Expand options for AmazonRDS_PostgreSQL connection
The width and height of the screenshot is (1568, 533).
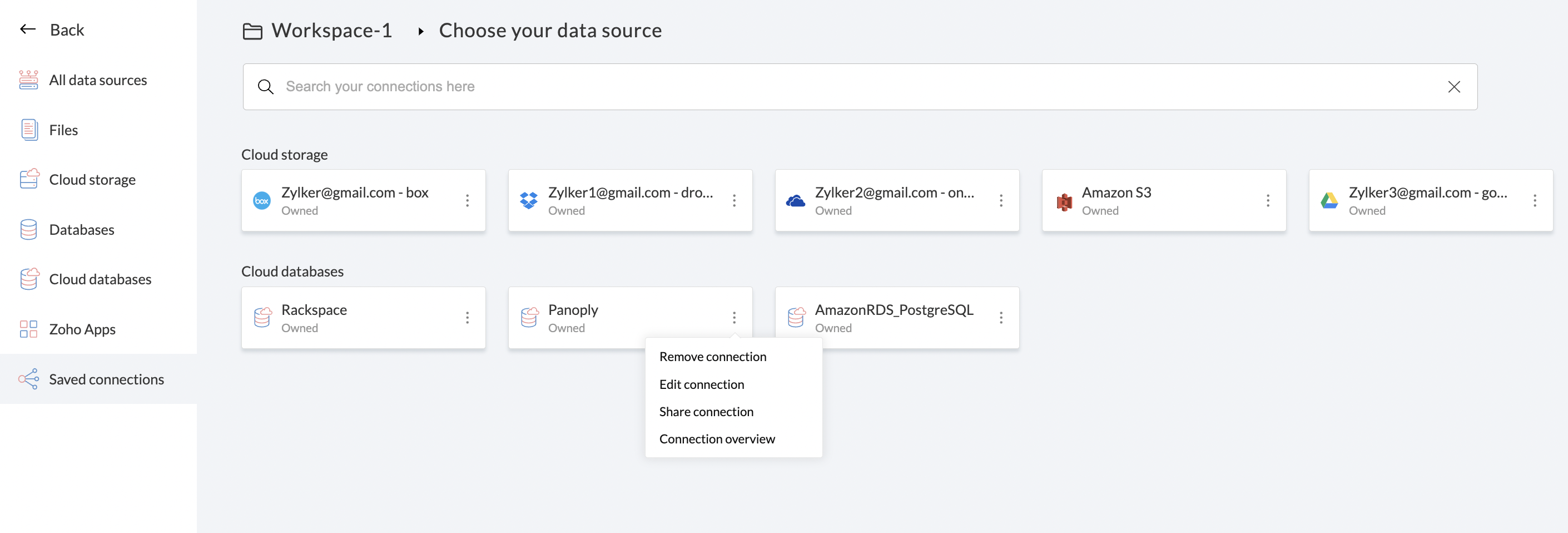coord(1001,317)
